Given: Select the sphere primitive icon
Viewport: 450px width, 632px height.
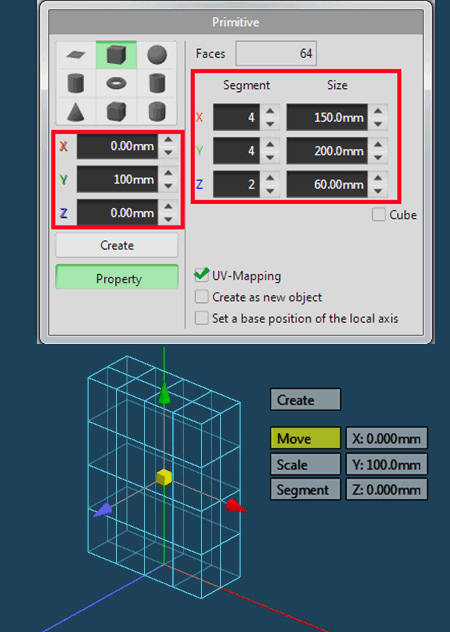Looking at the screenshot, I should (157, 54).
